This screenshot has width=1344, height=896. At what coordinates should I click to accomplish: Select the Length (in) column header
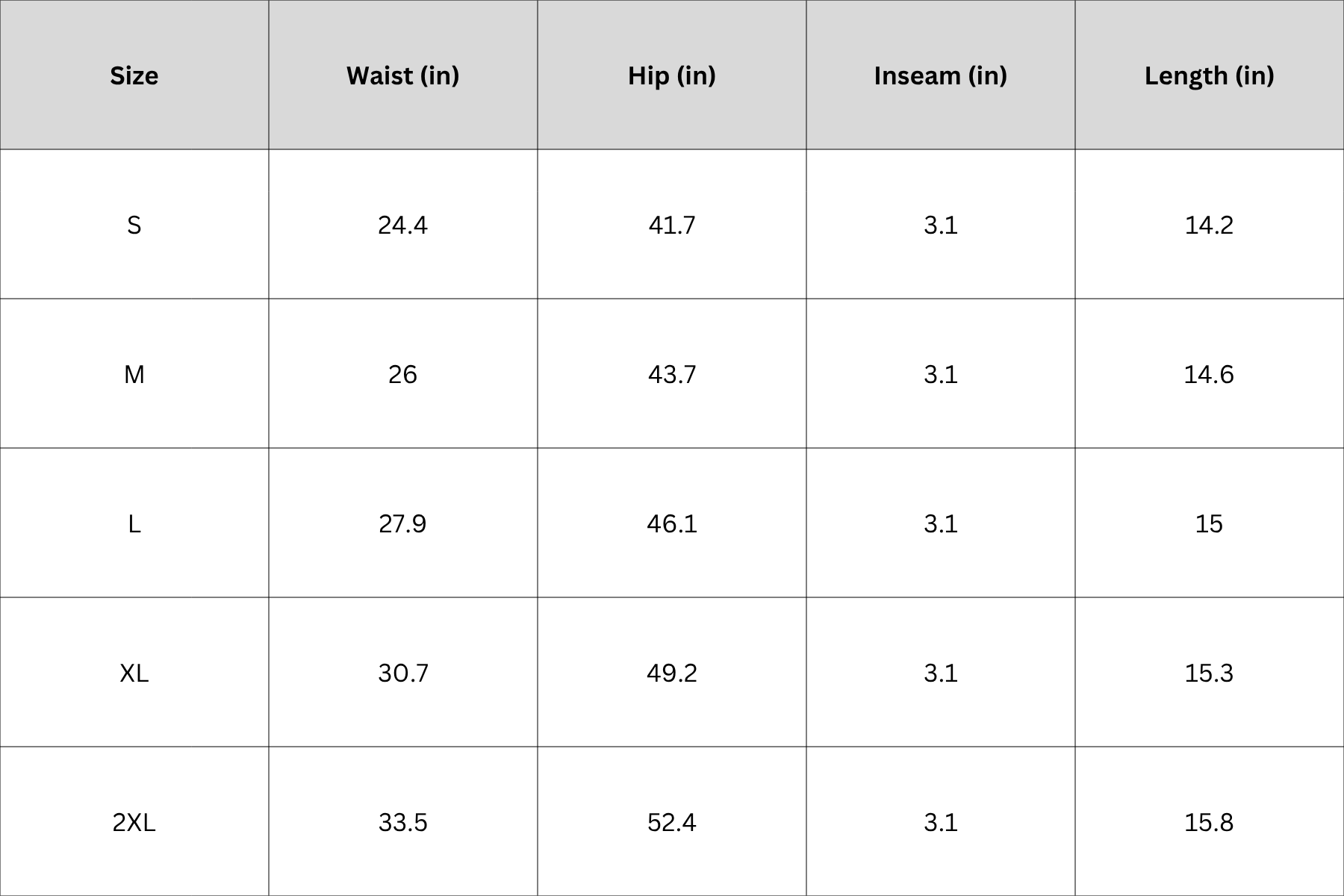pyautogui.click(x=1210, y=75)
